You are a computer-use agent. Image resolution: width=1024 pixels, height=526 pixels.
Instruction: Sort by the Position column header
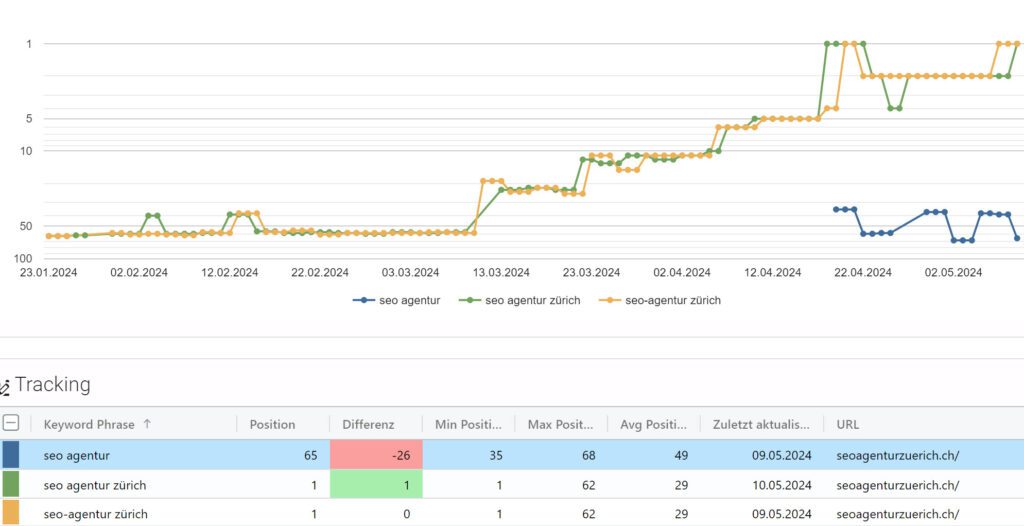[x=272, y=424]
